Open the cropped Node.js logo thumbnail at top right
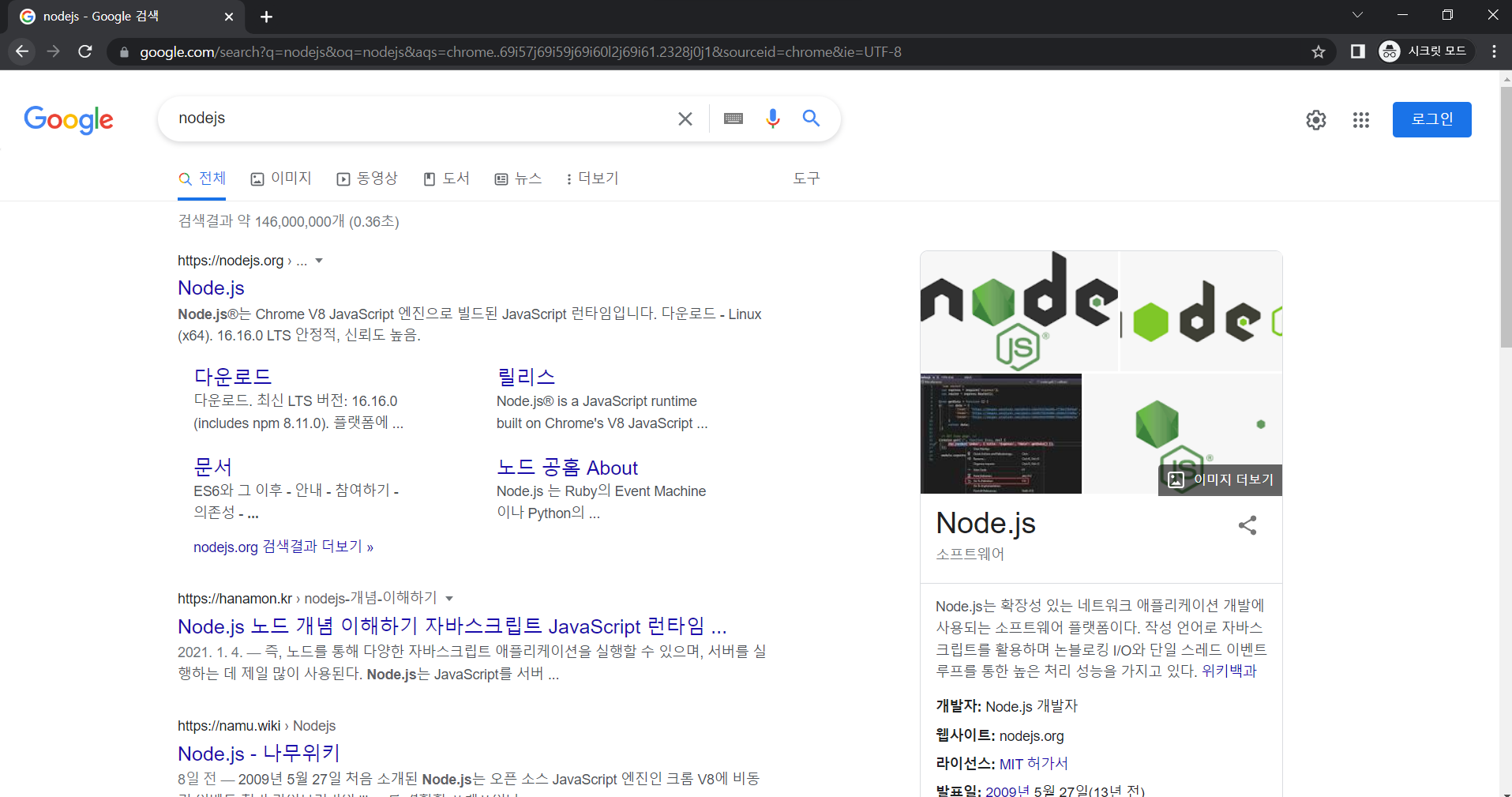Image resolution: width=1512 pixels, height=797 pixels. click(x=1201, y=311)
